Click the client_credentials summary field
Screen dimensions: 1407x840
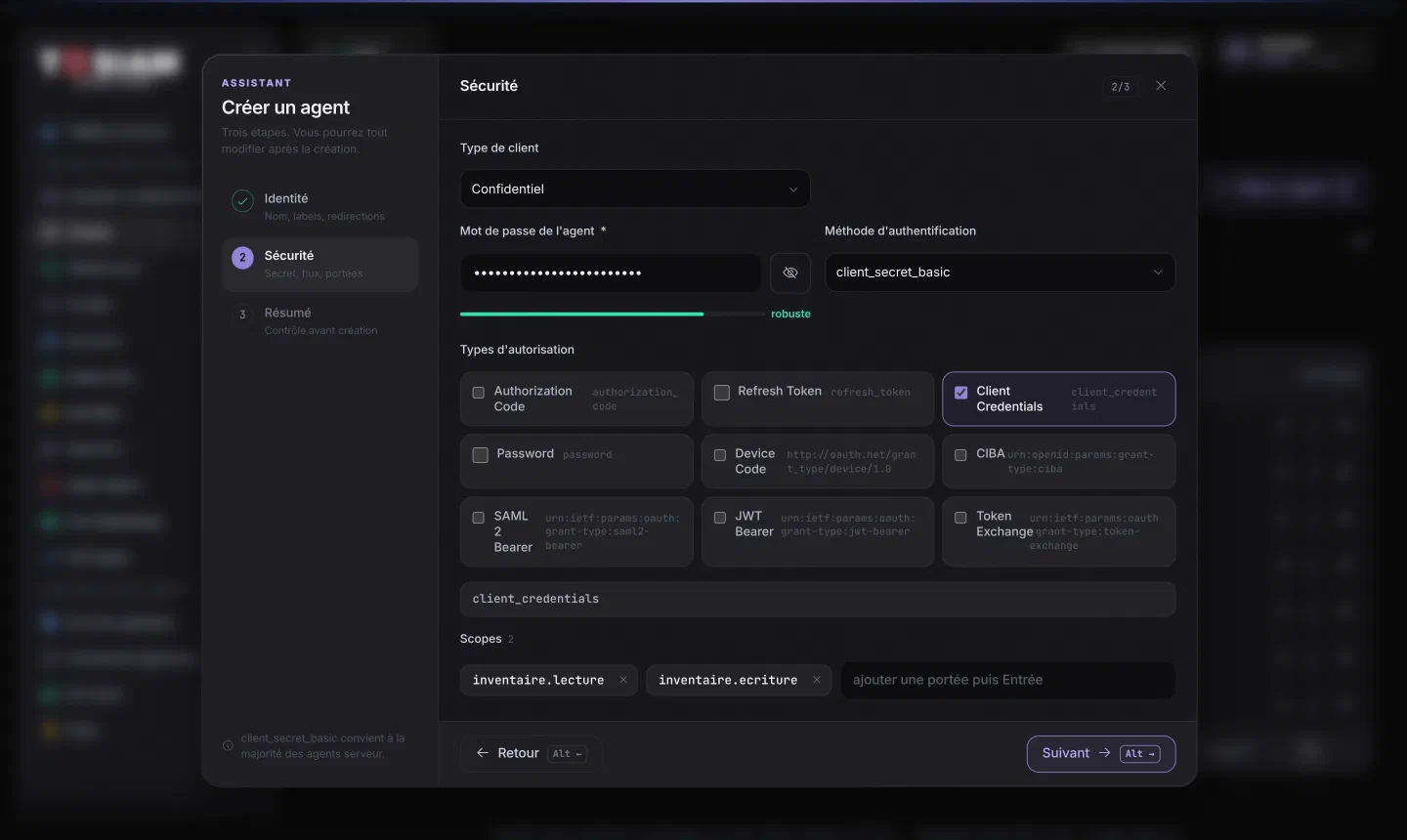(818, 599)
